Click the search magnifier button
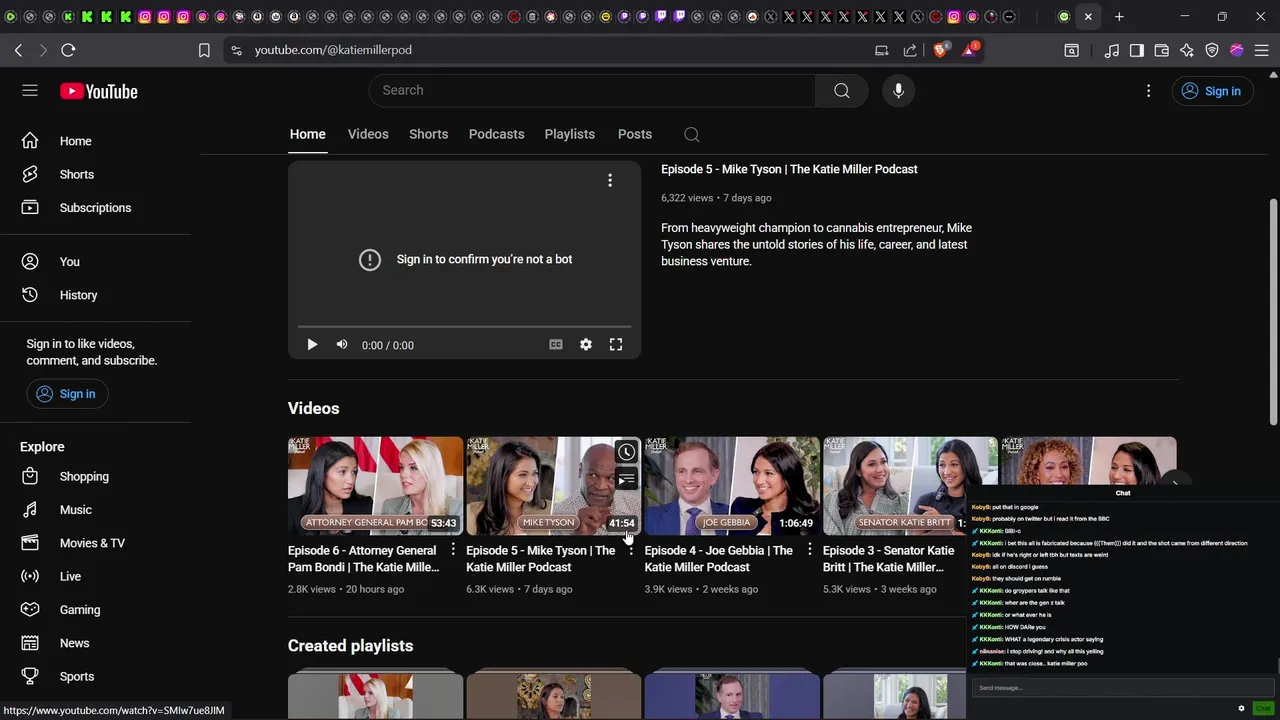This screenshot has width=1280, height=720. tap(842, 90)
